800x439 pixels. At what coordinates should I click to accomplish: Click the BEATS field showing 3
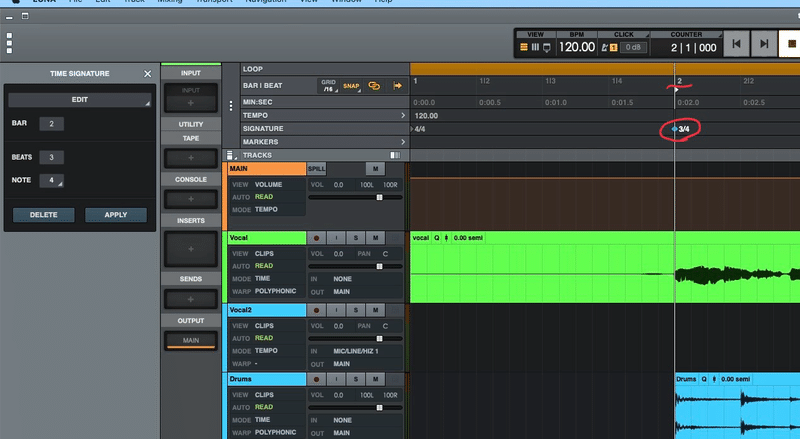point(51,157)
